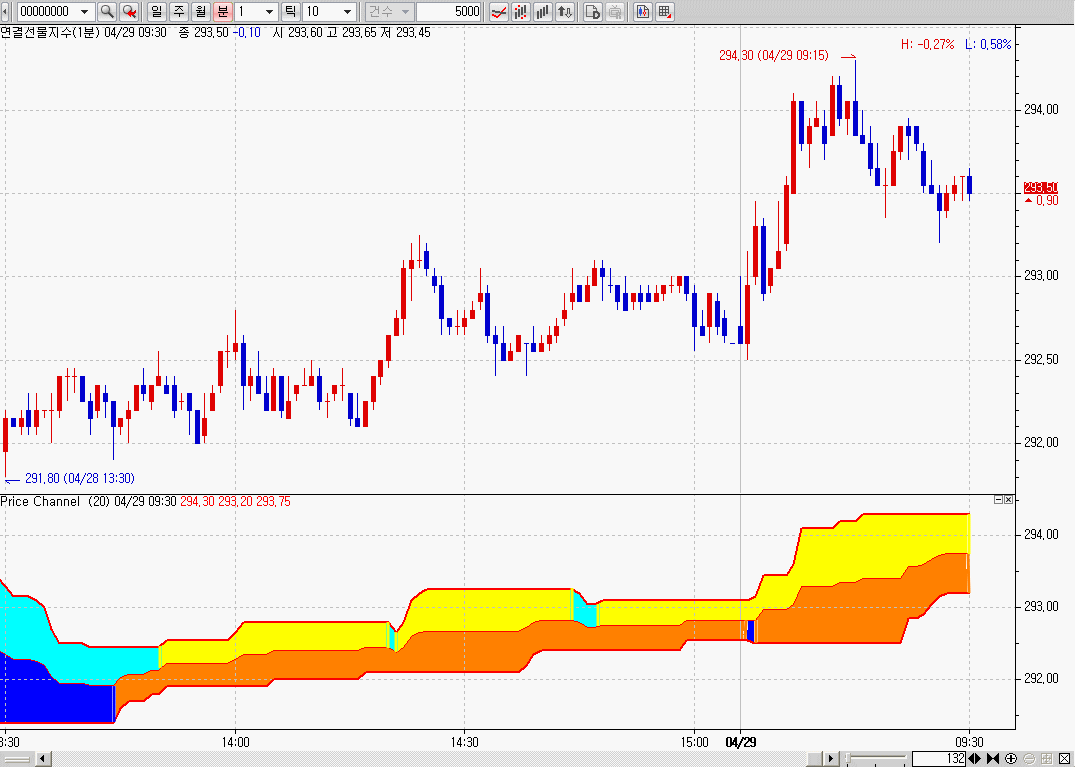
Task: Open the symbol code dropdown 00000000
Action: [x=84, y=12]
